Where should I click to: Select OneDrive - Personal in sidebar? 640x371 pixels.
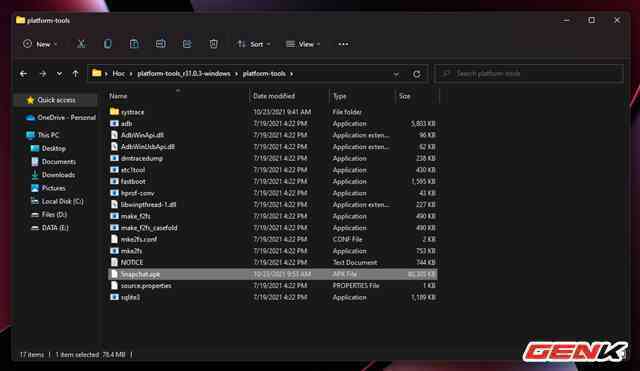pyautogui.click(x=61, y=118)
